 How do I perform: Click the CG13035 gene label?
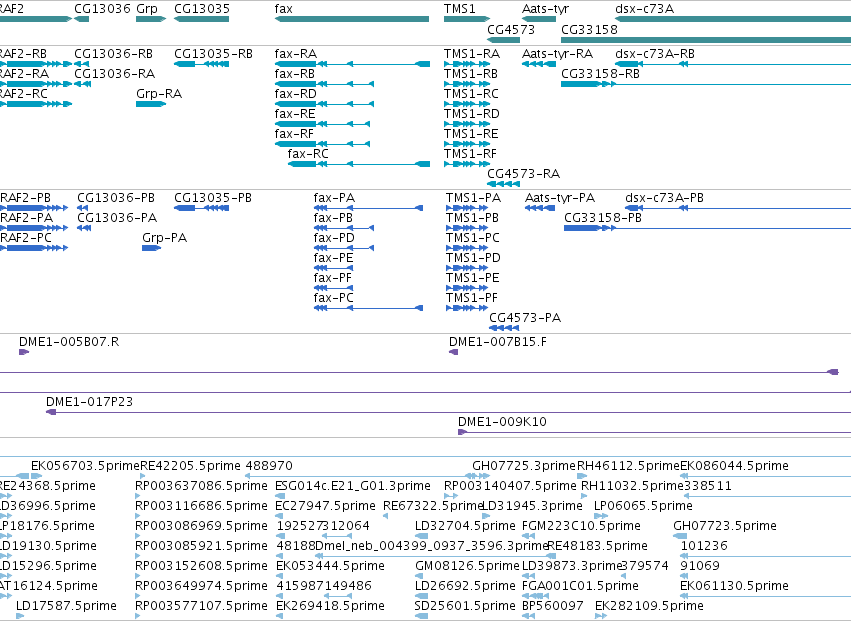pos(202,9)
